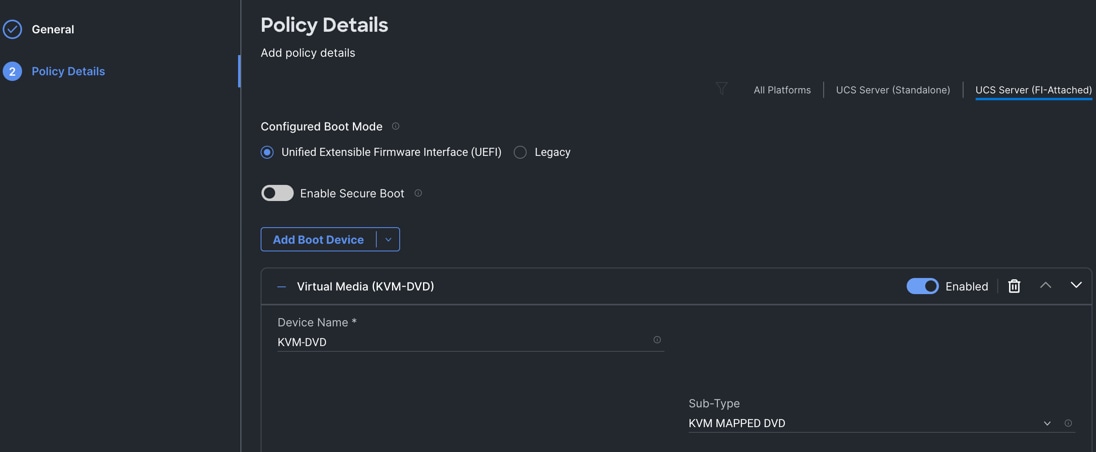Select the UEFI boot mode radio button

pos(267,152)
